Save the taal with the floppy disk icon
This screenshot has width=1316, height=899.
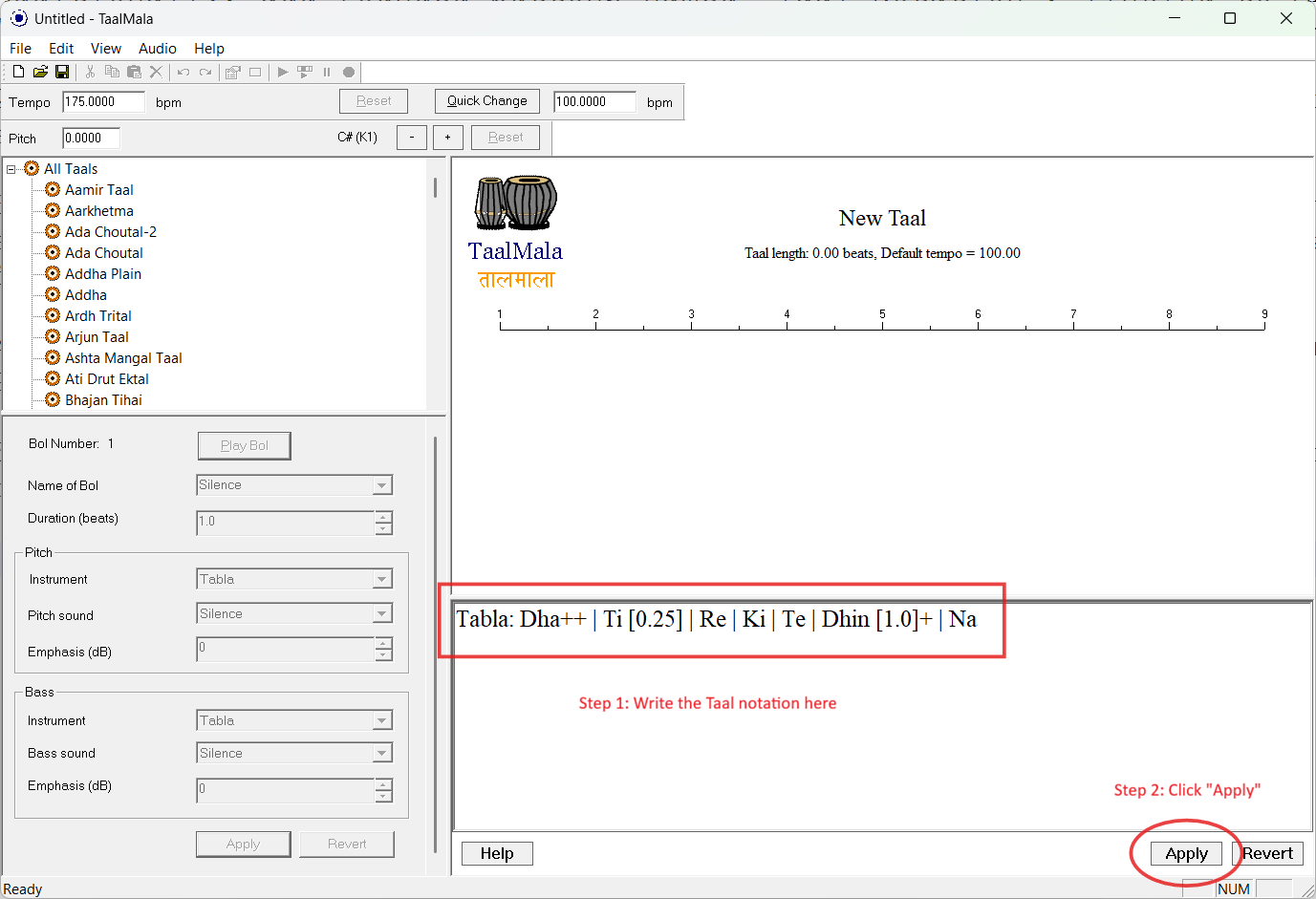(x=62, y=72)
